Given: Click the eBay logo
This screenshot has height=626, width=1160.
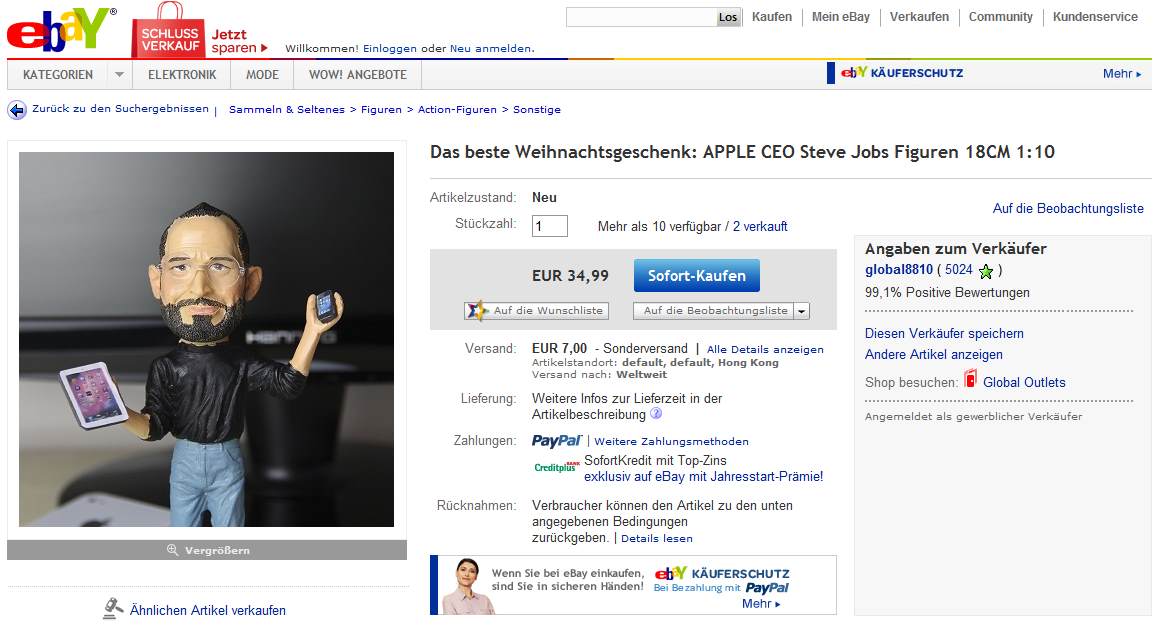Looking at the screenshot, I should [x=61, y=30].
